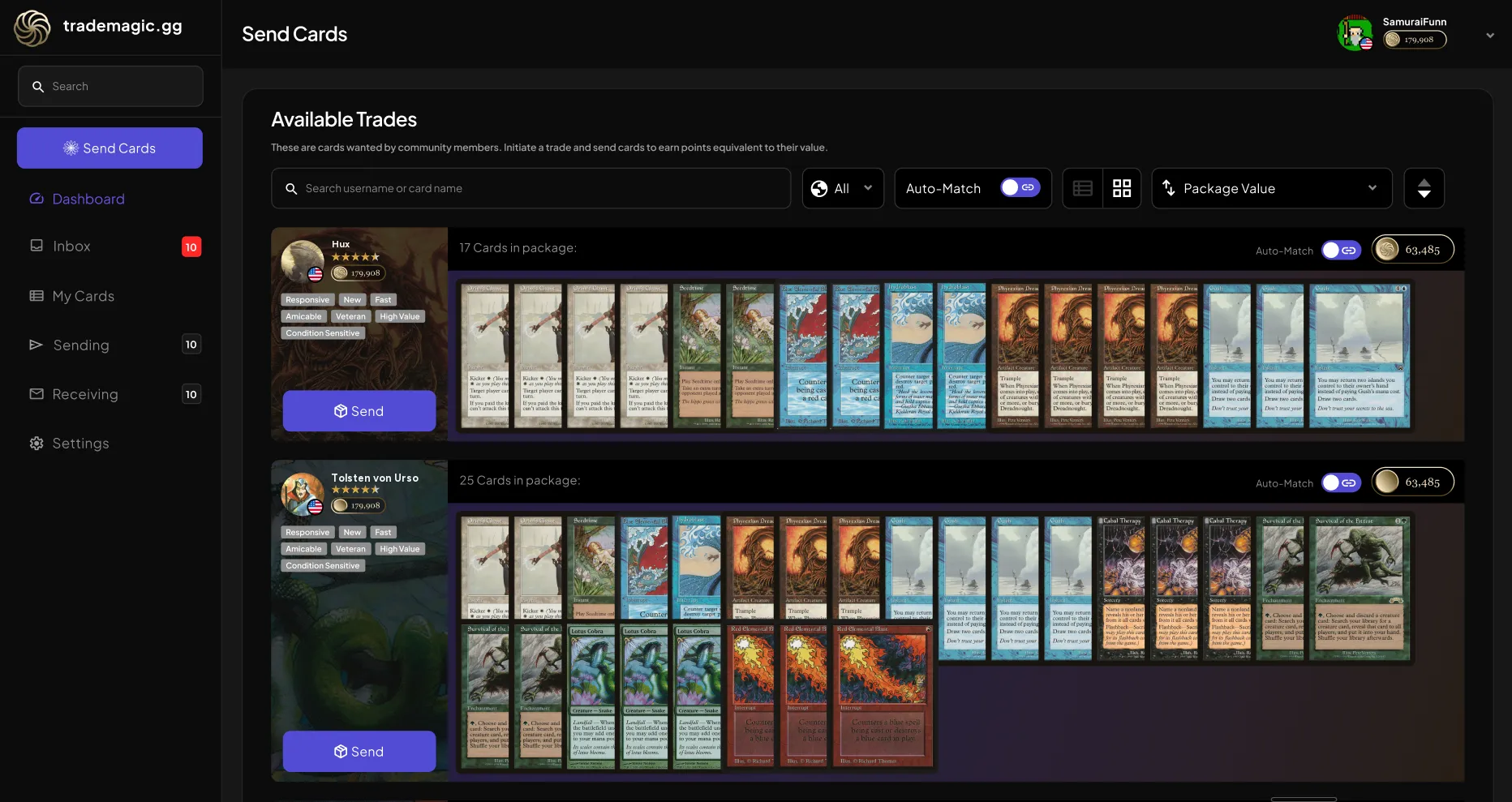The width and height of the screenshot is (1512, 802).
Task: Open the Package Value sort dropdown
Action: [x=1272, y=188]
